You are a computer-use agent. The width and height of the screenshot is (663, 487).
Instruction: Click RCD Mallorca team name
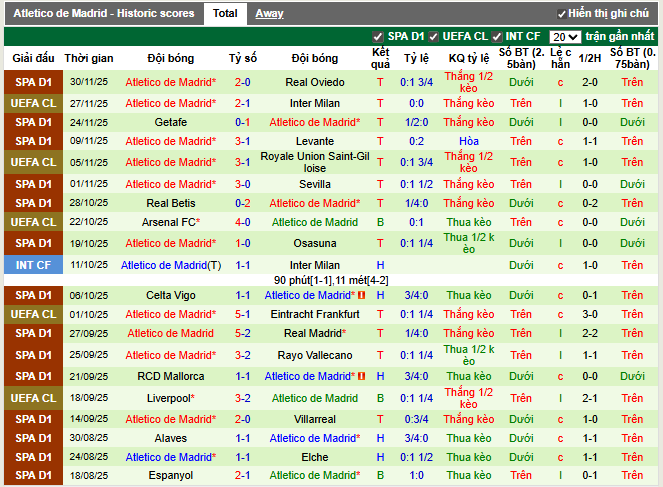click(171, 376)
